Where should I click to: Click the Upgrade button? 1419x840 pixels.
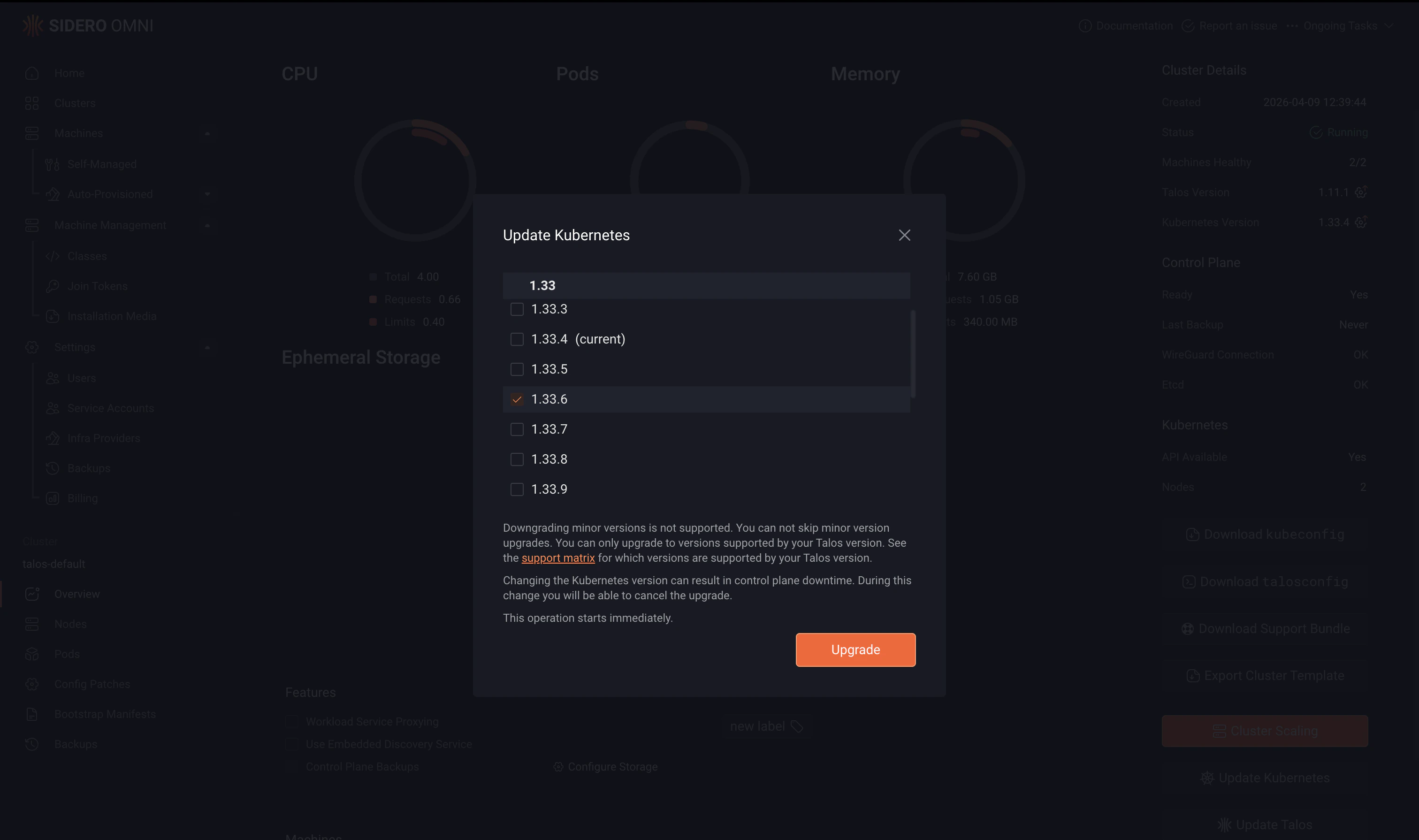(x=855, y=650)
